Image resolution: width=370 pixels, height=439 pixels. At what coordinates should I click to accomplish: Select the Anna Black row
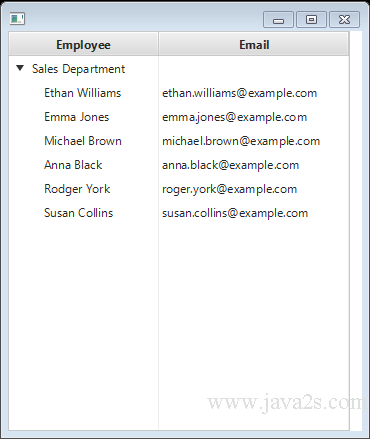[179, 165]
